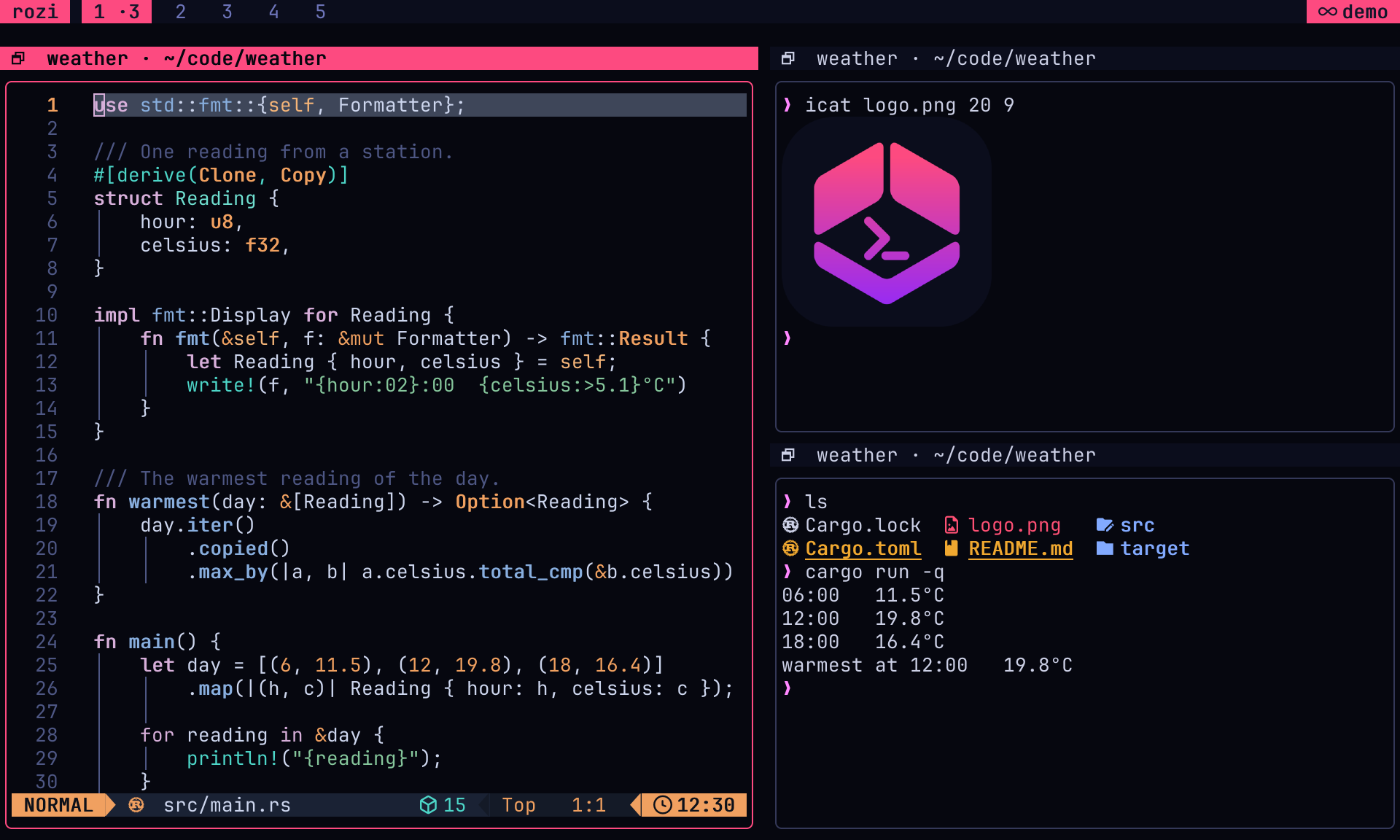1400x840 pixels.
Task: Switch to workspace tab 3
Action: coord(227,12)
